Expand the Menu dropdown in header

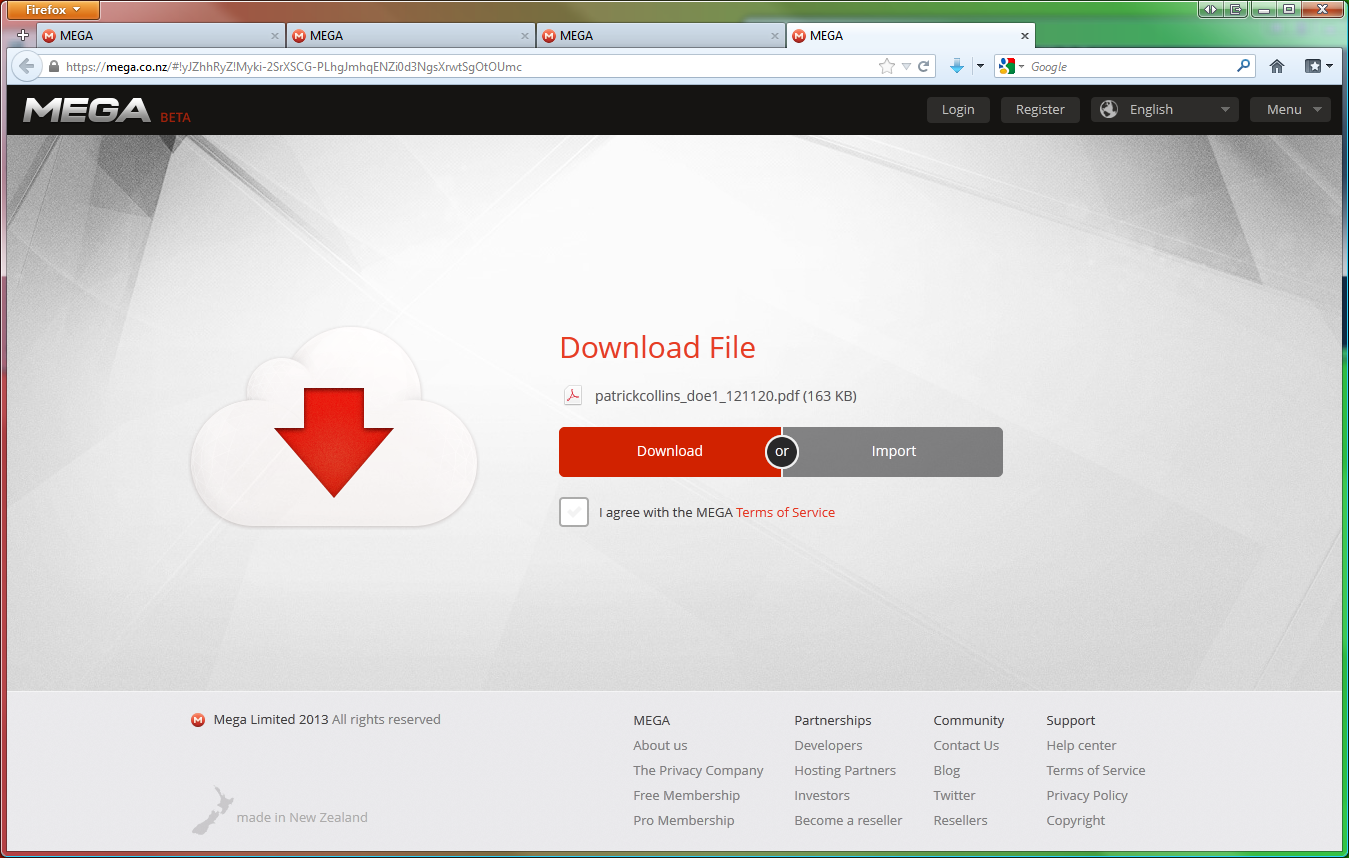1290,110
